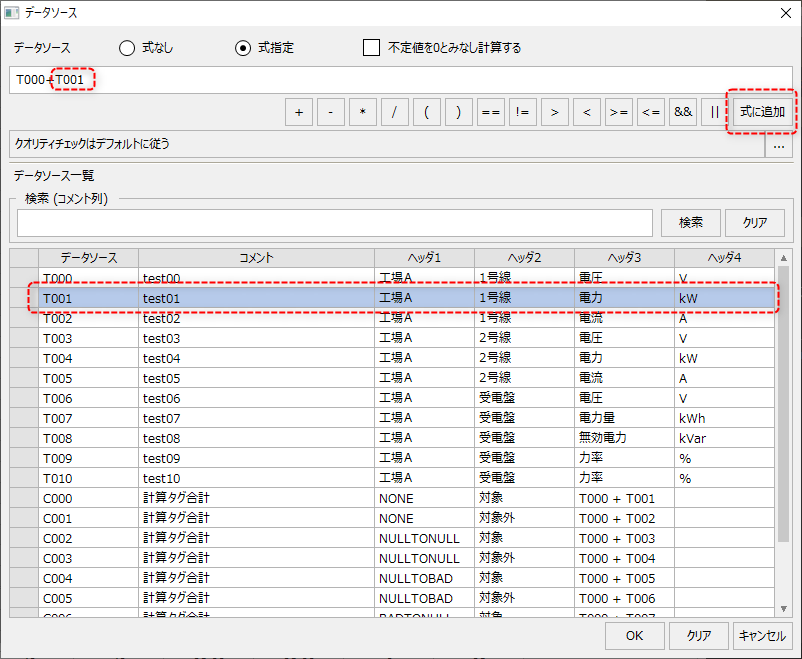Click the 式に追加 button
The height and width of the screenshot is (659, 802).
[761, 112]
